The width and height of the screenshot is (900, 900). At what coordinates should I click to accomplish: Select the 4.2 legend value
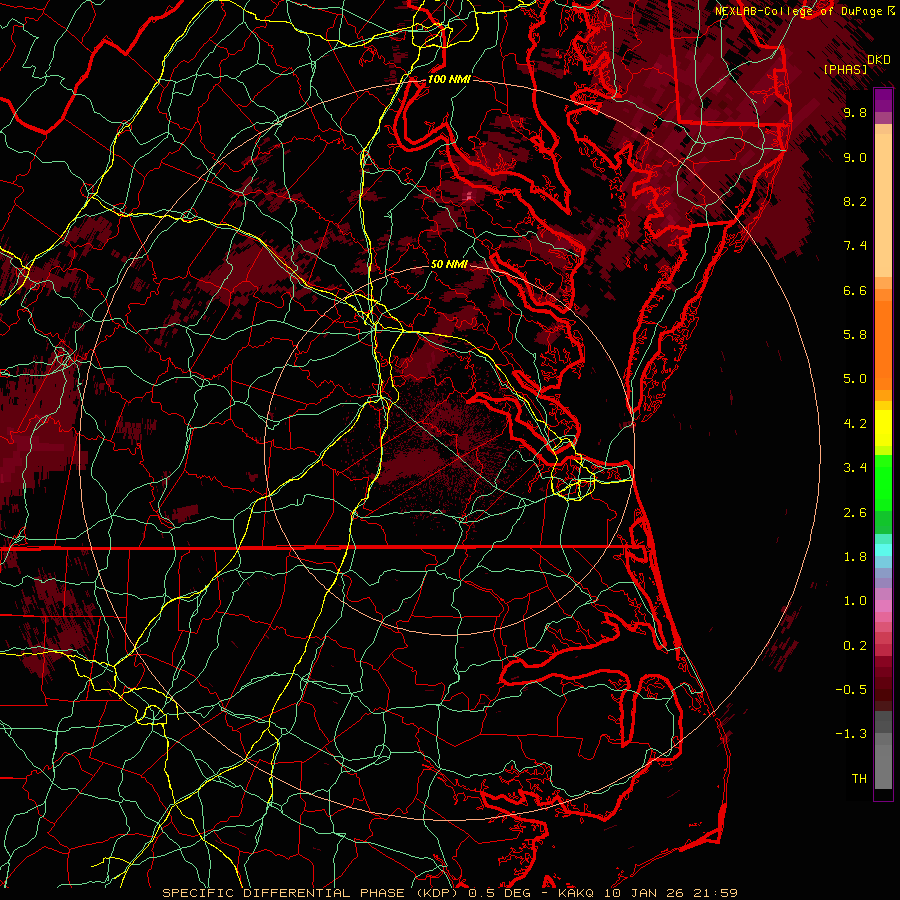point(855,424)
